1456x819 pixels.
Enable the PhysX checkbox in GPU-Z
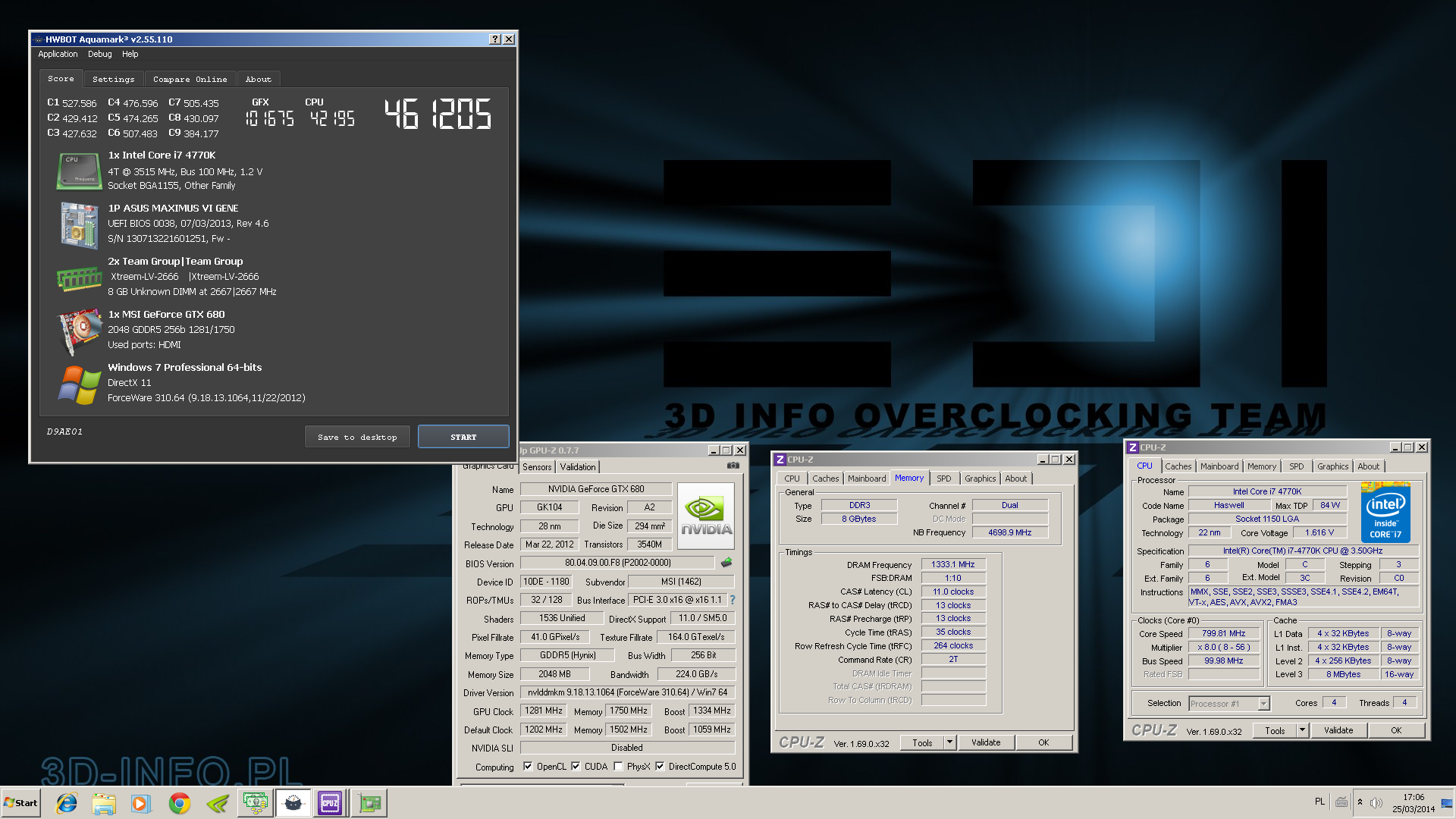(x=618, y=767)
